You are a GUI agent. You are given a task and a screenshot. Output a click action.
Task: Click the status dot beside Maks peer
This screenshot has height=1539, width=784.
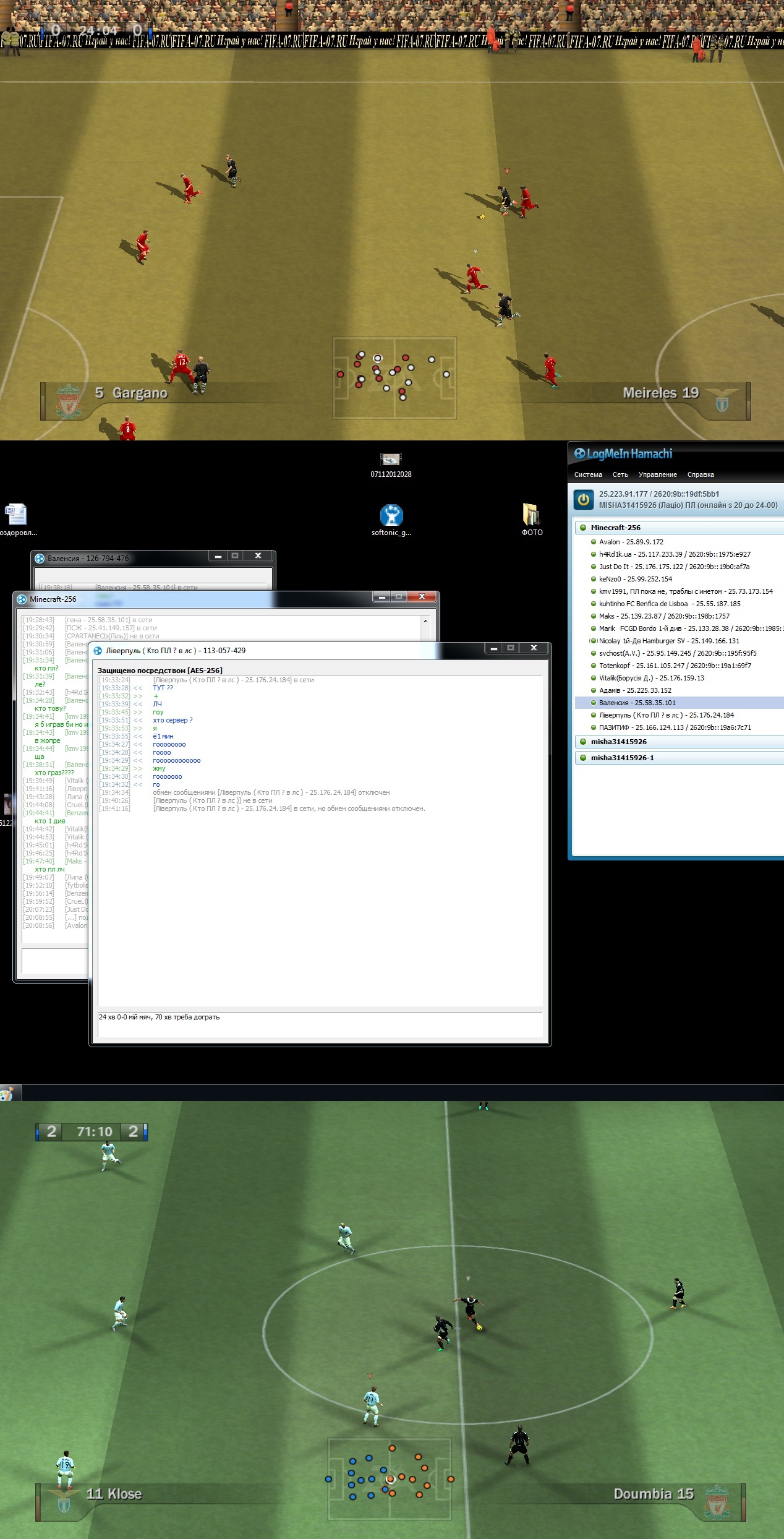[x=594, y=616]
